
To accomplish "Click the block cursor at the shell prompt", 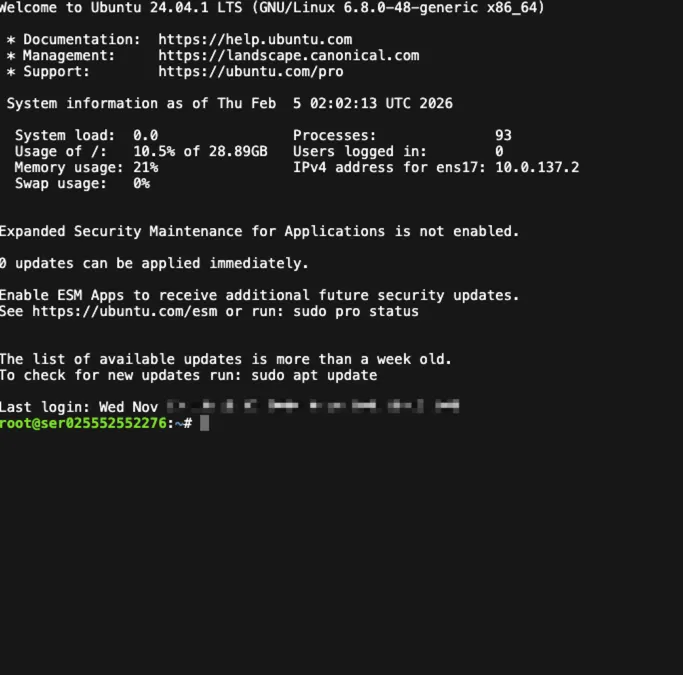I will (x=204, y=423).
